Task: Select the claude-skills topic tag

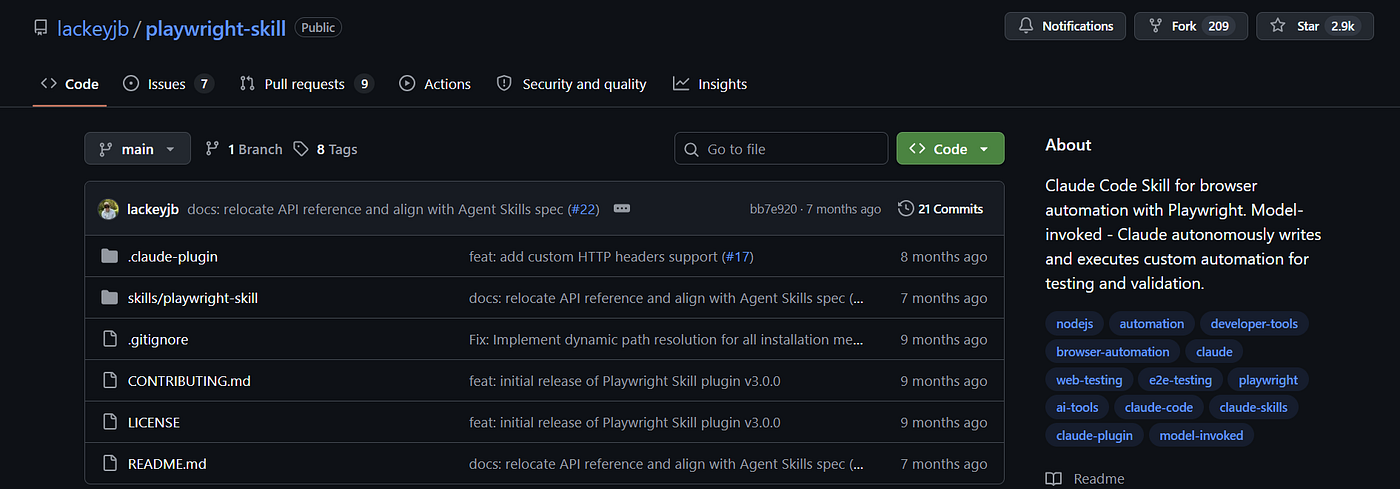Action: click(1254, 407)
